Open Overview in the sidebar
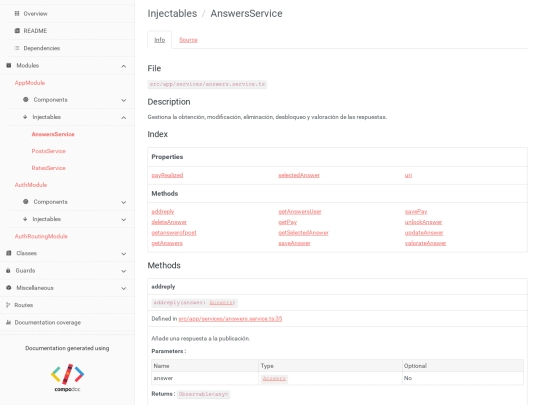 35,13
